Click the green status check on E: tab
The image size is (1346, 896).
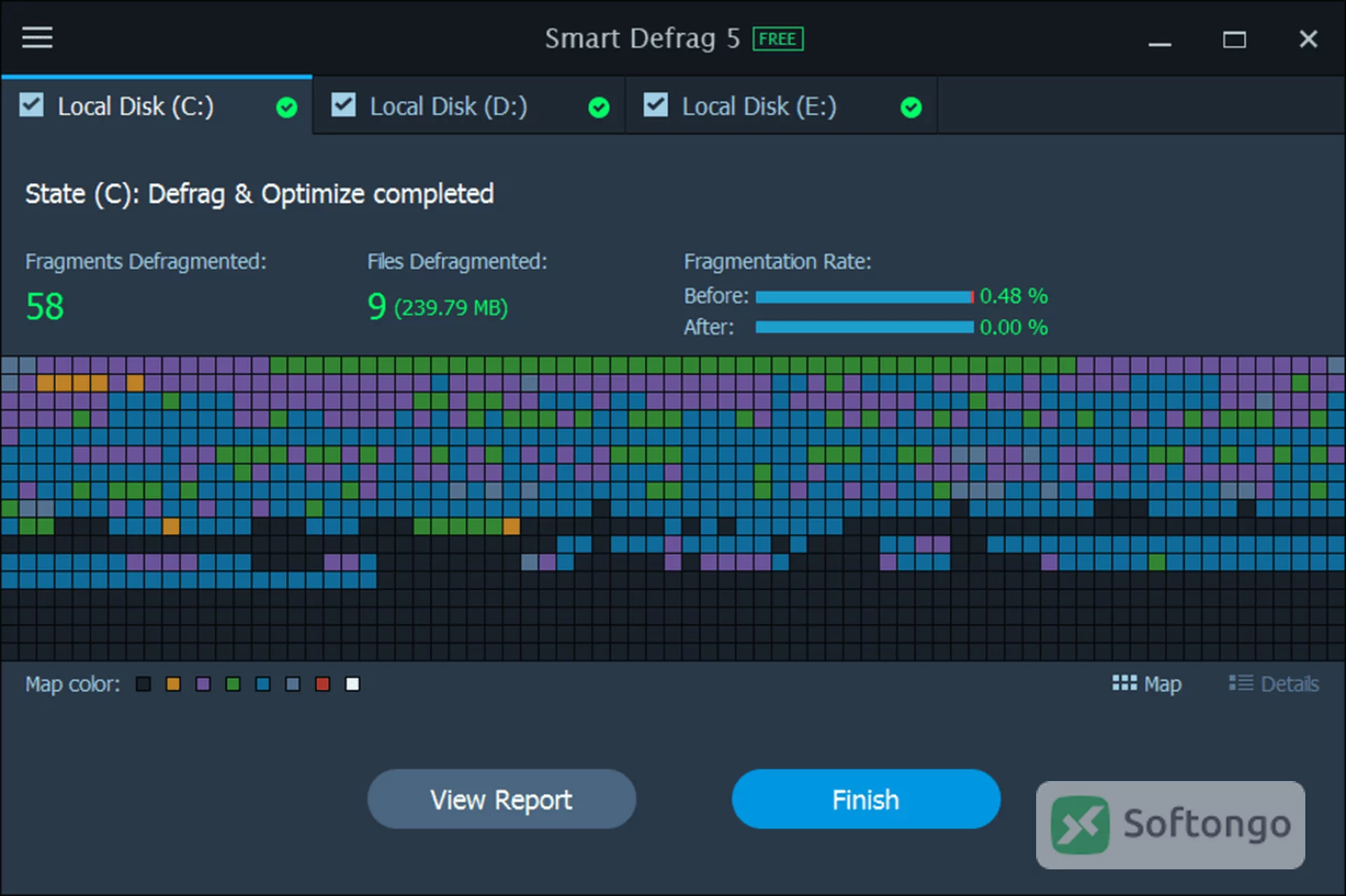(x=911, y=107)
